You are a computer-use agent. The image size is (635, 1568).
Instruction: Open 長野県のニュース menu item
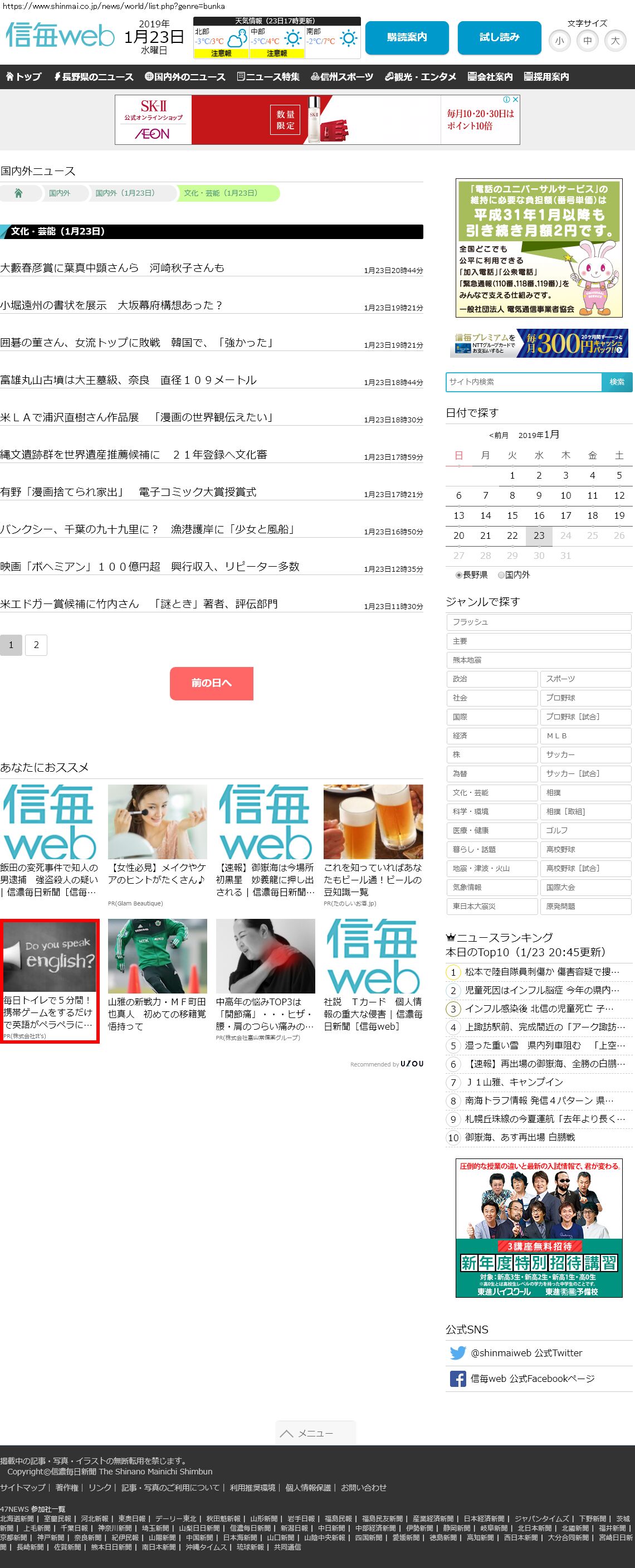[94, 77]
